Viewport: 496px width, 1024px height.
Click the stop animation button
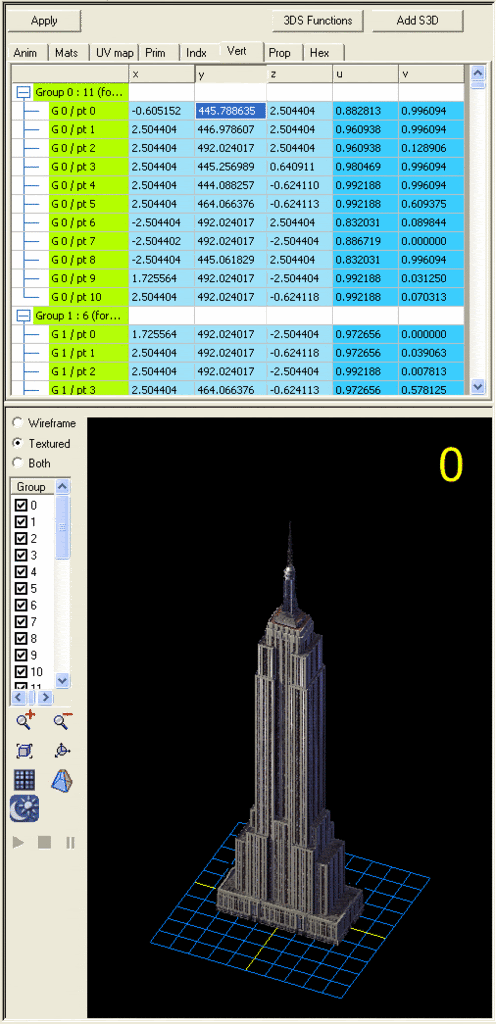(44, 842)
